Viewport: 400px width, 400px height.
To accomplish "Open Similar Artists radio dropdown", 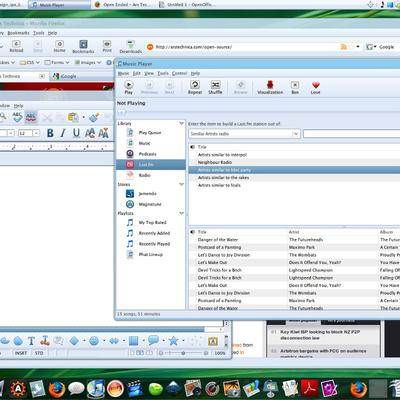I will click(x=245, y=134).
